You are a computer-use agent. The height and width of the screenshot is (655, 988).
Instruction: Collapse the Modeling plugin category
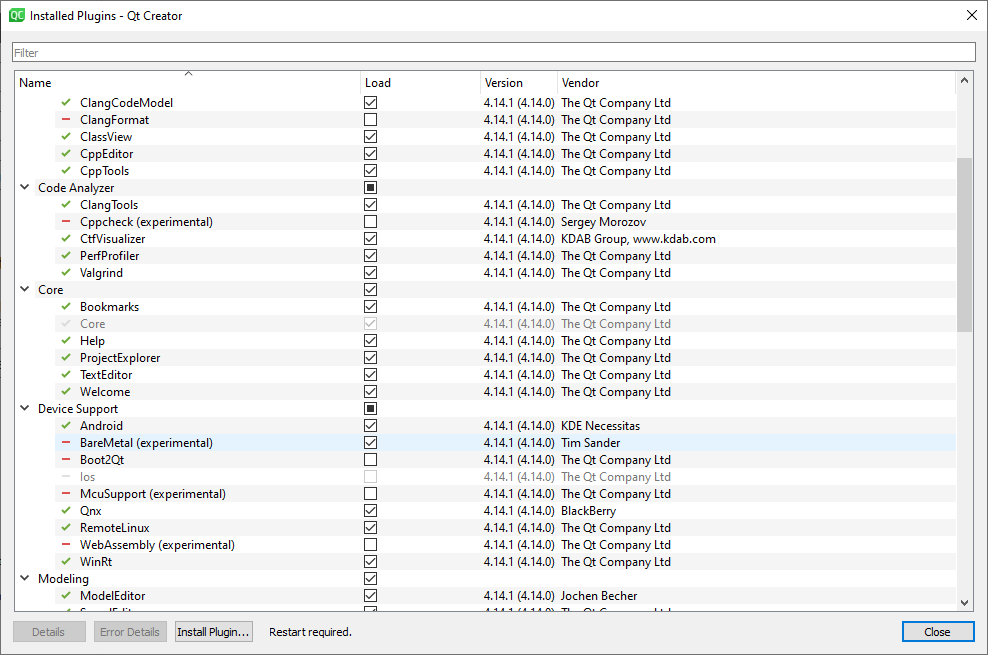25,579
